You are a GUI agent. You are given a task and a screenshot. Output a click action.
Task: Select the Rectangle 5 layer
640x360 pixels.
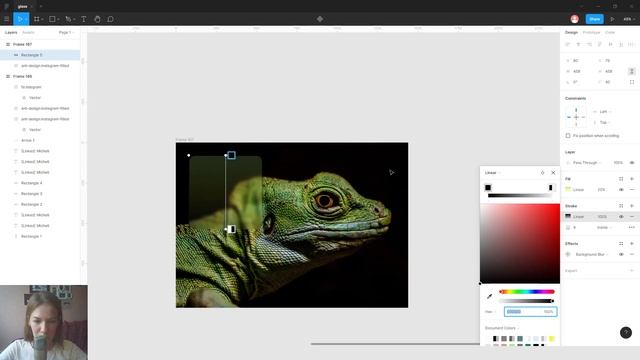[x=40, y=55]
